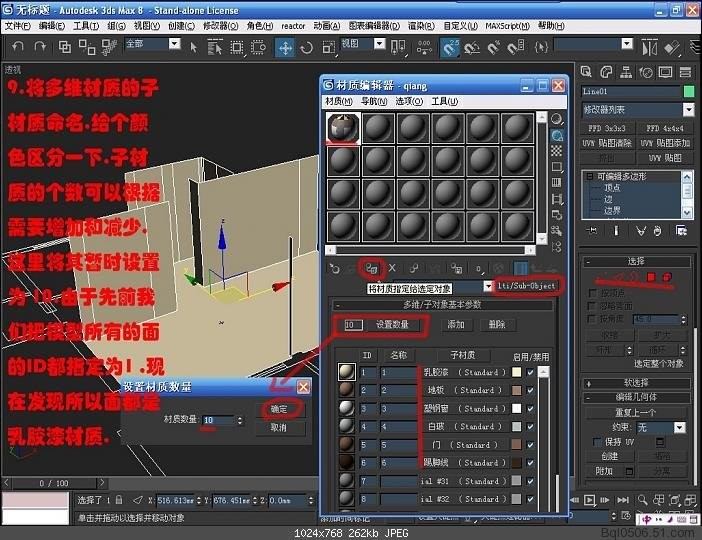Open 文件(F) menu
This screenshot has height=540, width=702.
pyautogui.click(x=18, y=26)
